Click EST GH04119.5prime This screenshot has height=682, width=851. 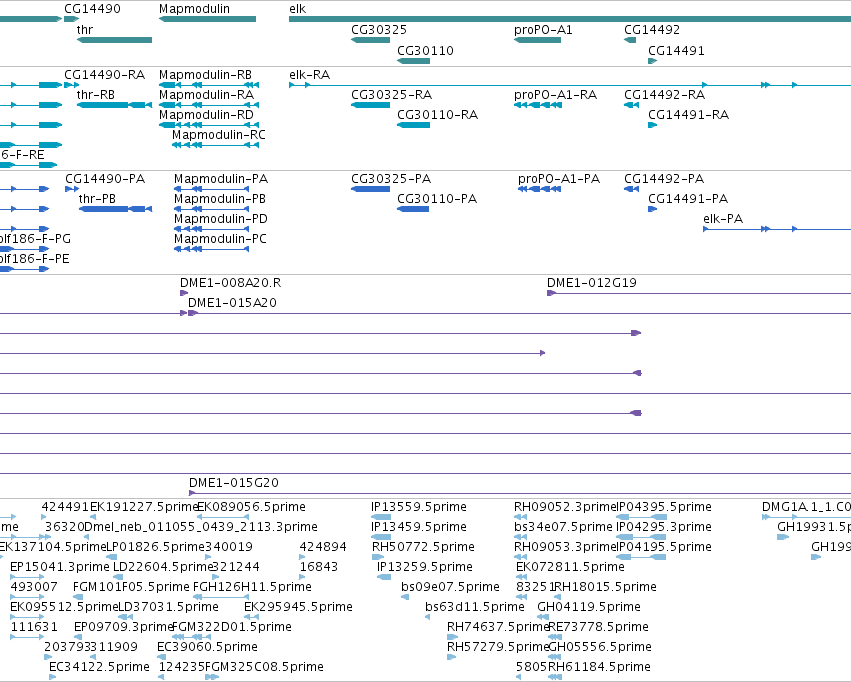point(588,607)
